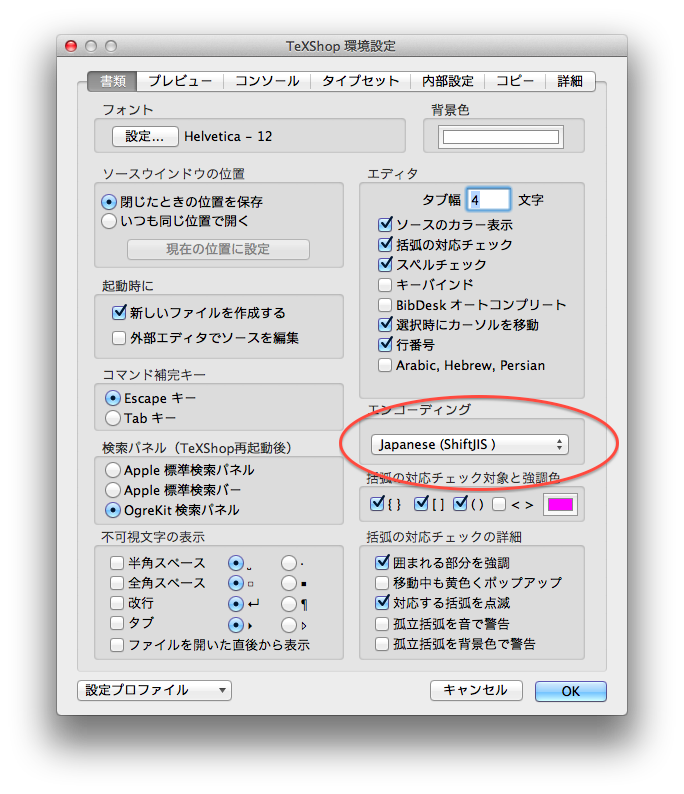Open the 設定プロファイル dropdown

[154, 691]
